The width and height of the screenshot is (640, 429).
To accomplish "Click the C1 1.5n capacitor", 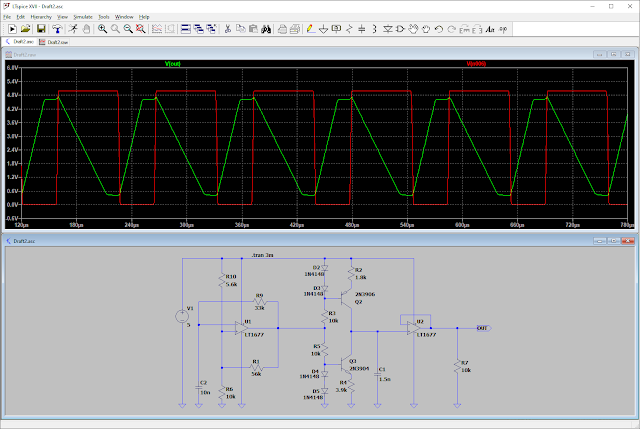I will point(377,376).
